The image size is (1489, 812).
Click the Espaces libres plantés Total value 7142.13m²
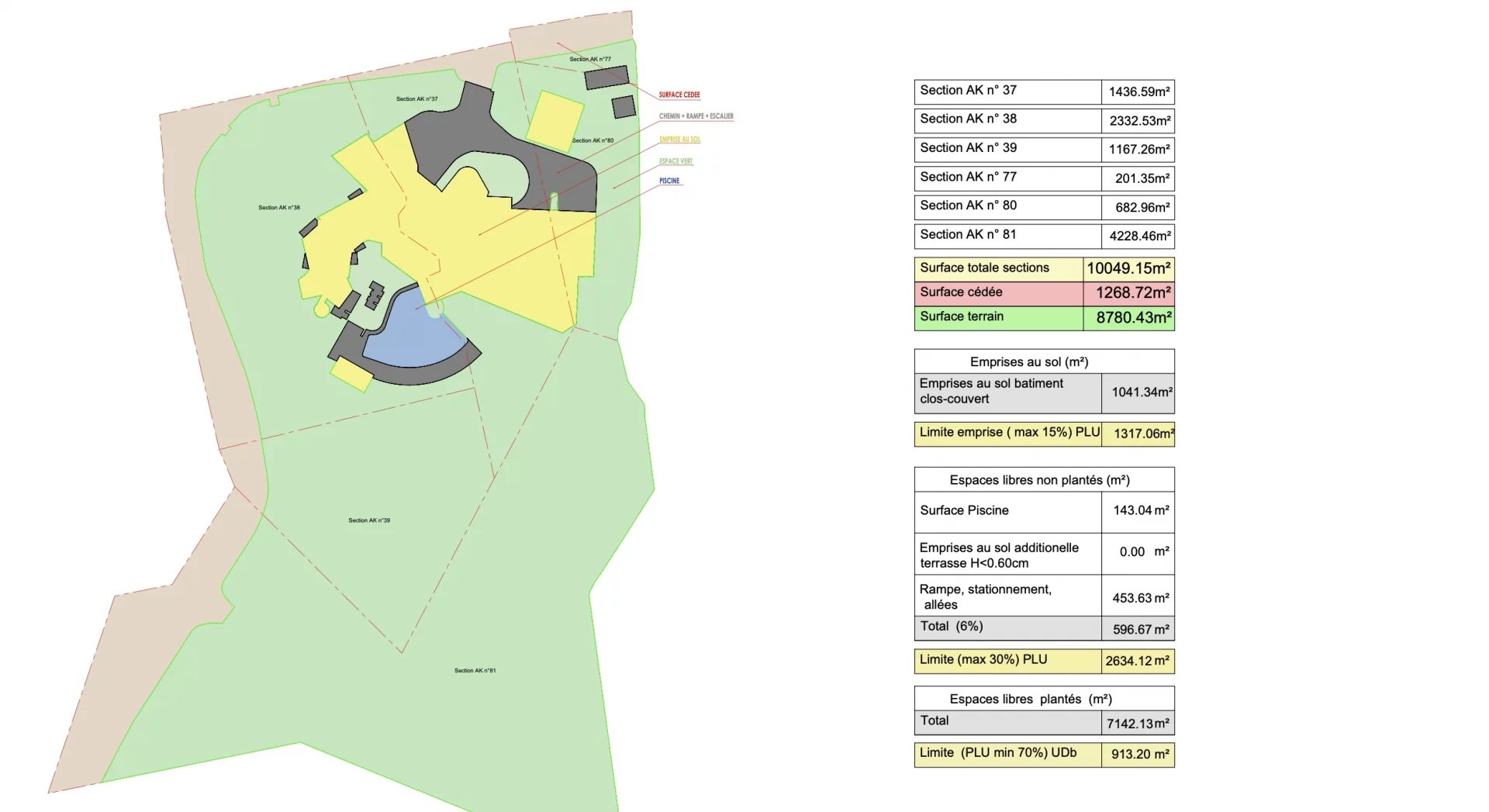pyautogui.click(x=1137, y=724)
